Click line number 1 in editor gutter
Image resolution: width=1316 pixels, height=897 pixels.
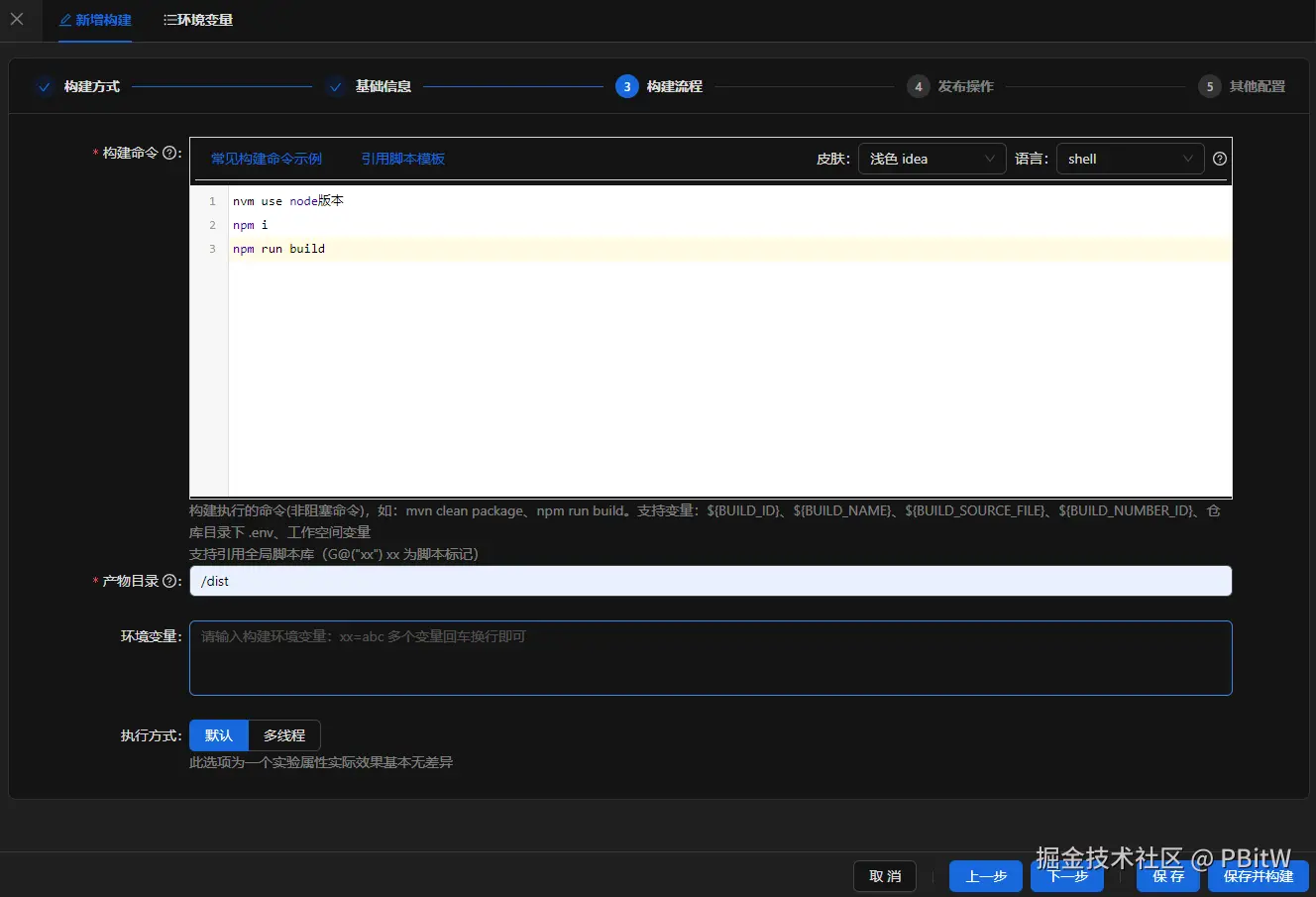click(x=212, y=201)
